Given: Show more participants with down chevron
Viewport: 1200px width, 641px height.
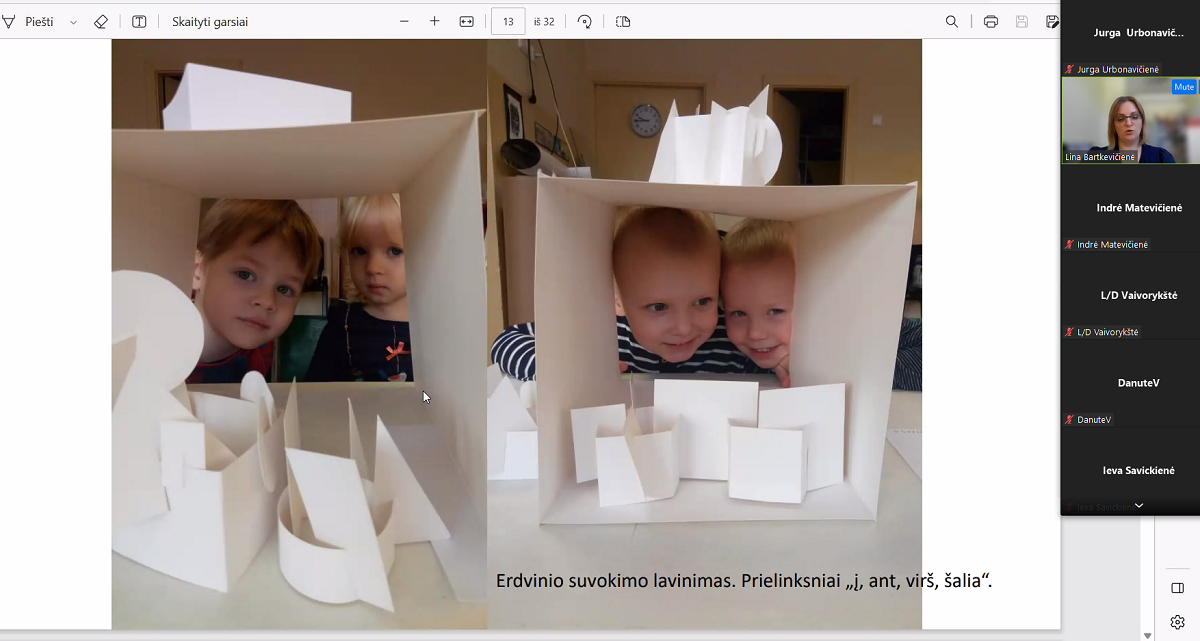Looking at the screenshot, I should pos(1138,506).
